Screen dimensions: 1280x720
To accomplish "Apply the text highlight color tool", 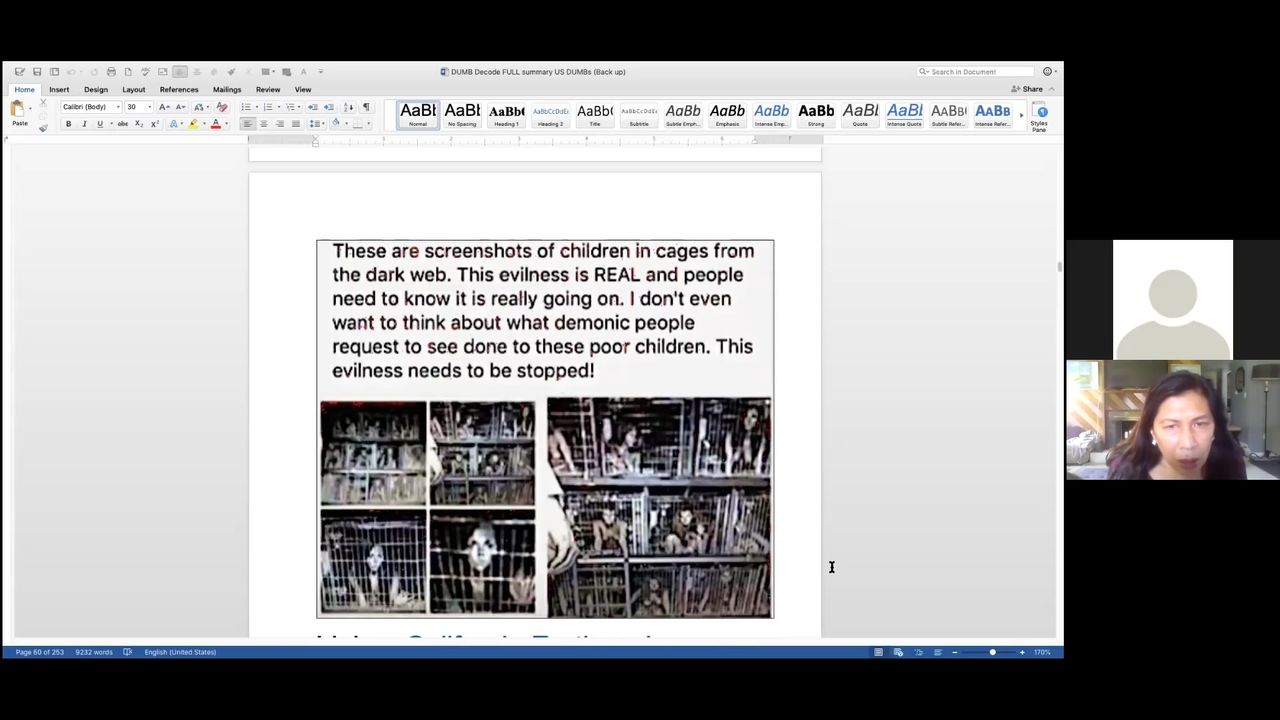I will click(193, 124).
